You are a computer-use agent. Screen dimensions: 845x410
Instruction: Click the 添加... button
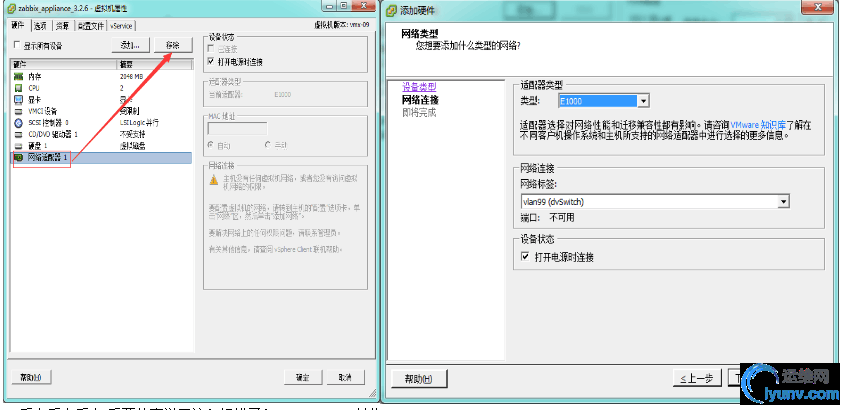[130, 46]
